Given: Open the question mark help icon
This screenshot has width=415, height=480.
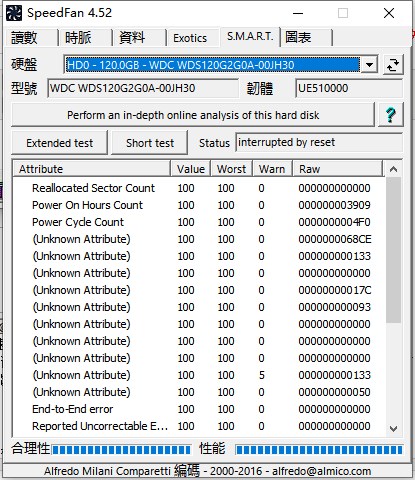Looking at the screenshot, I should pyautogui.click(x=390, y=115).
